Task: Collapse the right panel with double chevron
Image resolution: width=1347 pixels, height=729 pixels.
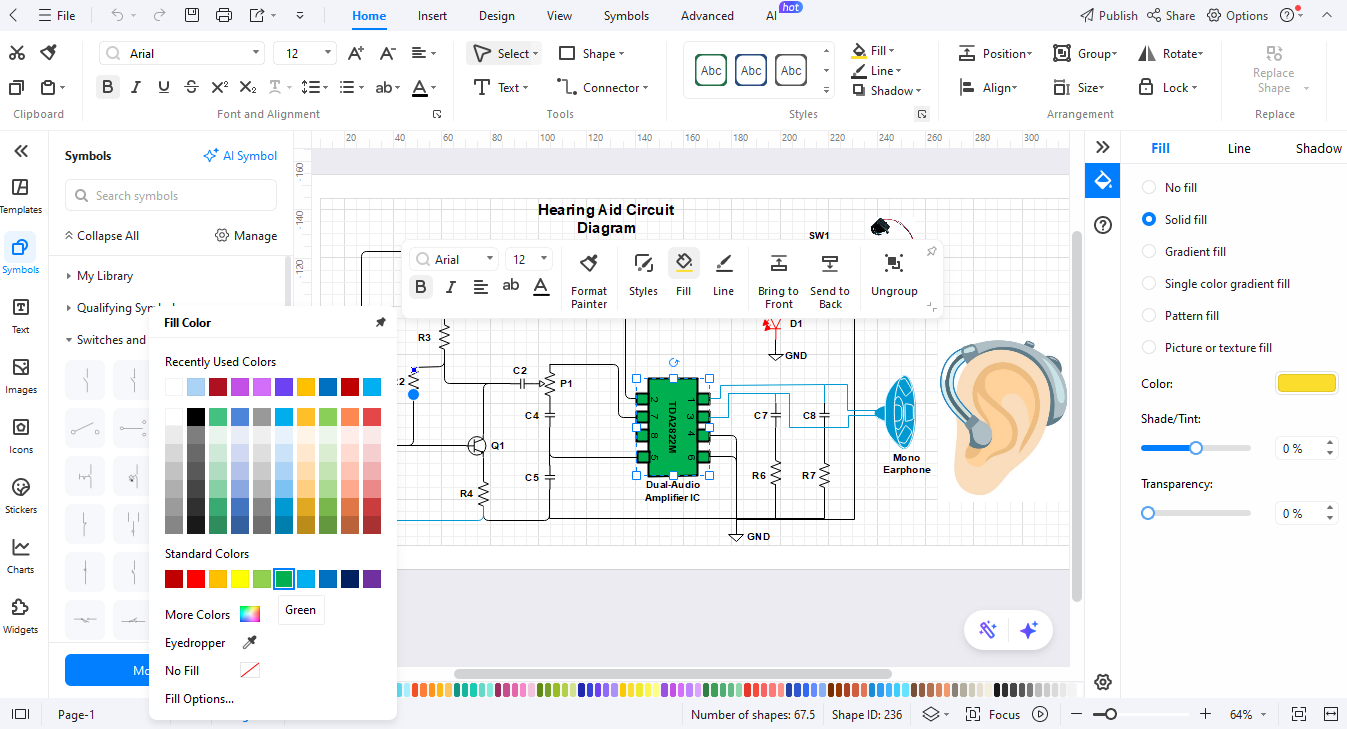Action: 1103,147
